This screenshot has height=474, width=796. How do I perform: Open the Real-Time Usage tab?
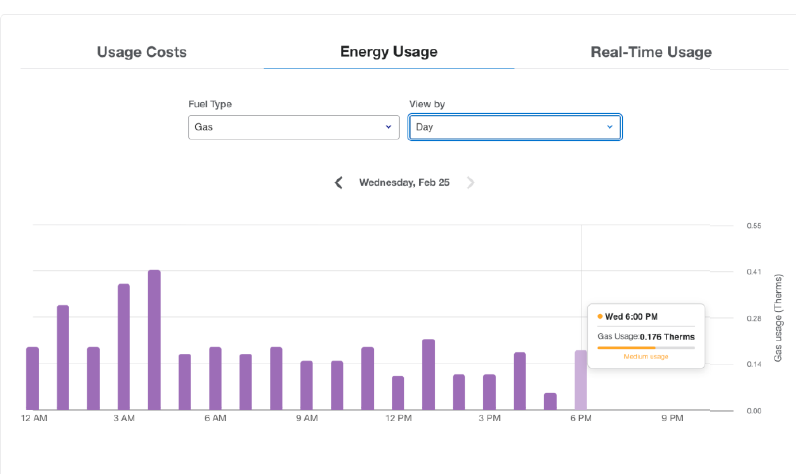click(651, 52)
